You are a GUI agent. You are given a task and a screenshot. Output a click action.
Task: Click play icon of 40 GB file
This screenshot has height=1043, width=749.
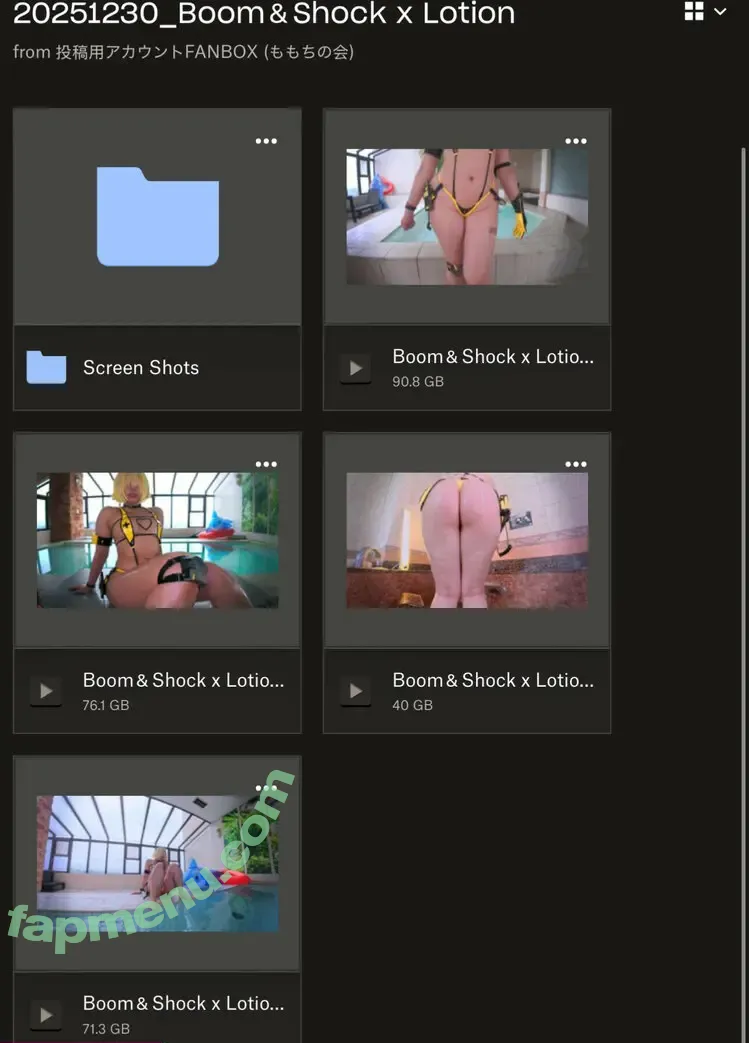[355, 691]
